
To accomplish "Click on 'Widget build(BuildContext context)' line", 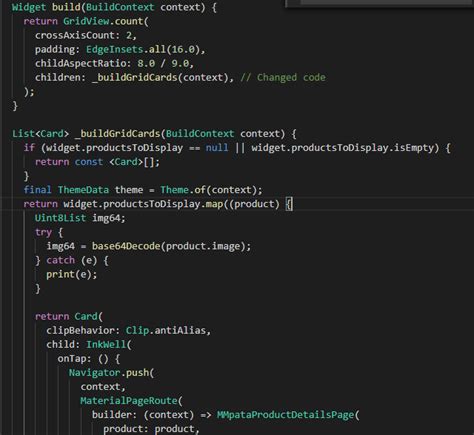I will (114, 7).
